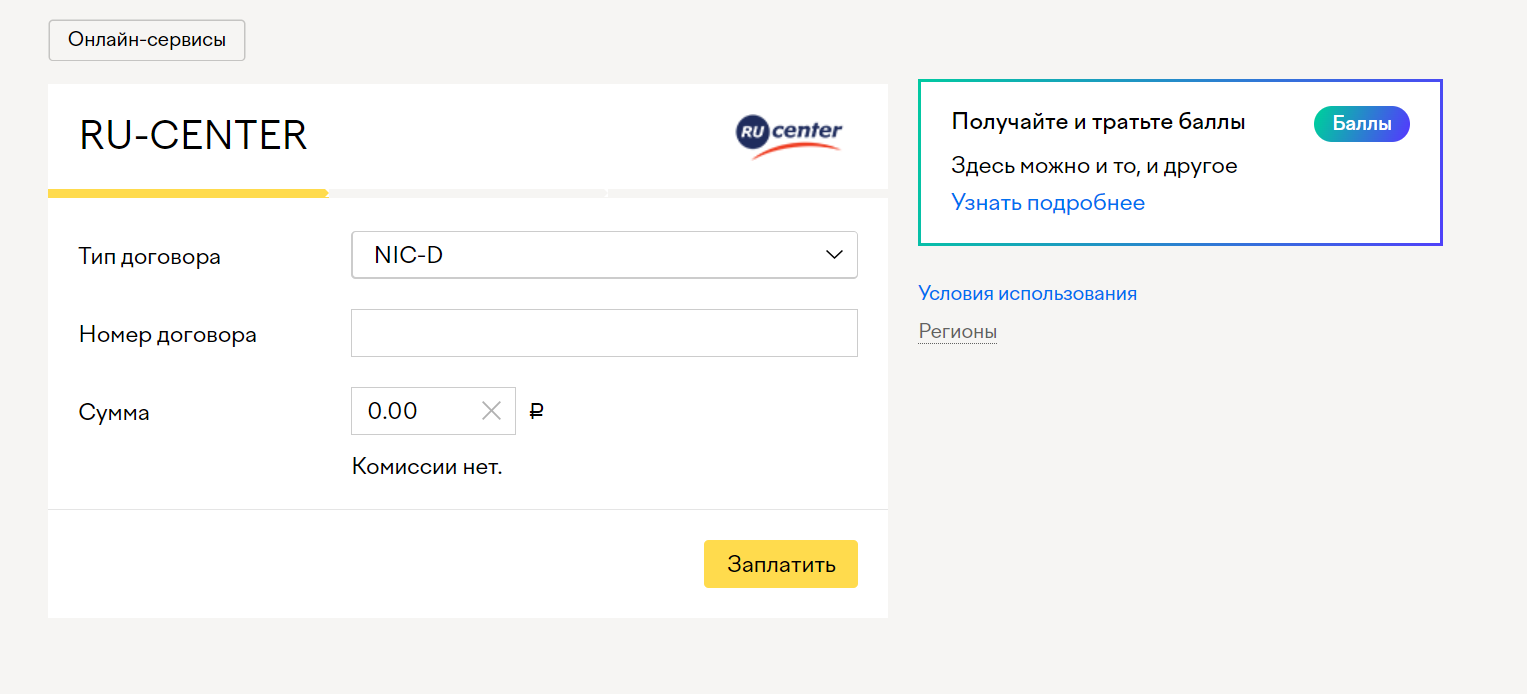Click the Тип договора label
The height and width of the screenshot is (694, 1527).
click(x=149, y=257)
